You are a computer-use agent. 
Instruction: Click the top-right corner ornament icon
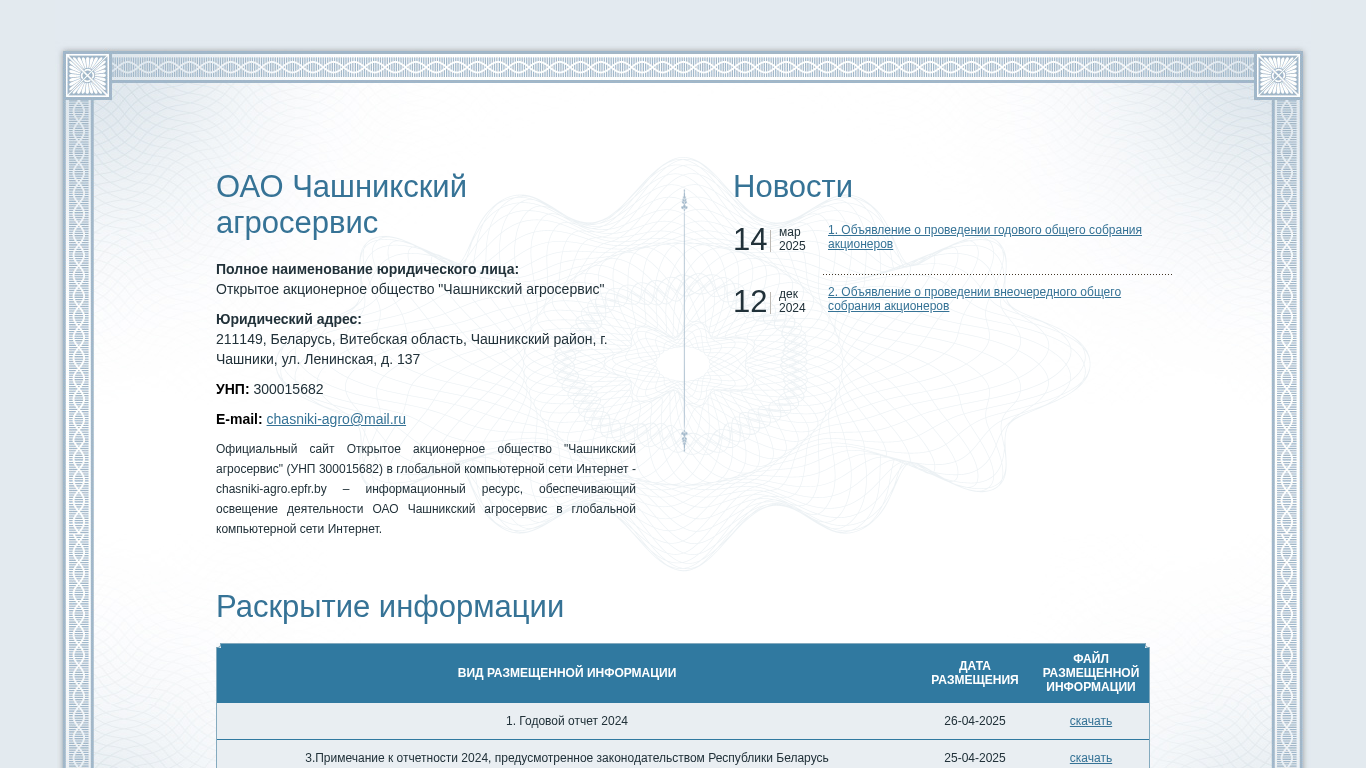click(1278, 76)
